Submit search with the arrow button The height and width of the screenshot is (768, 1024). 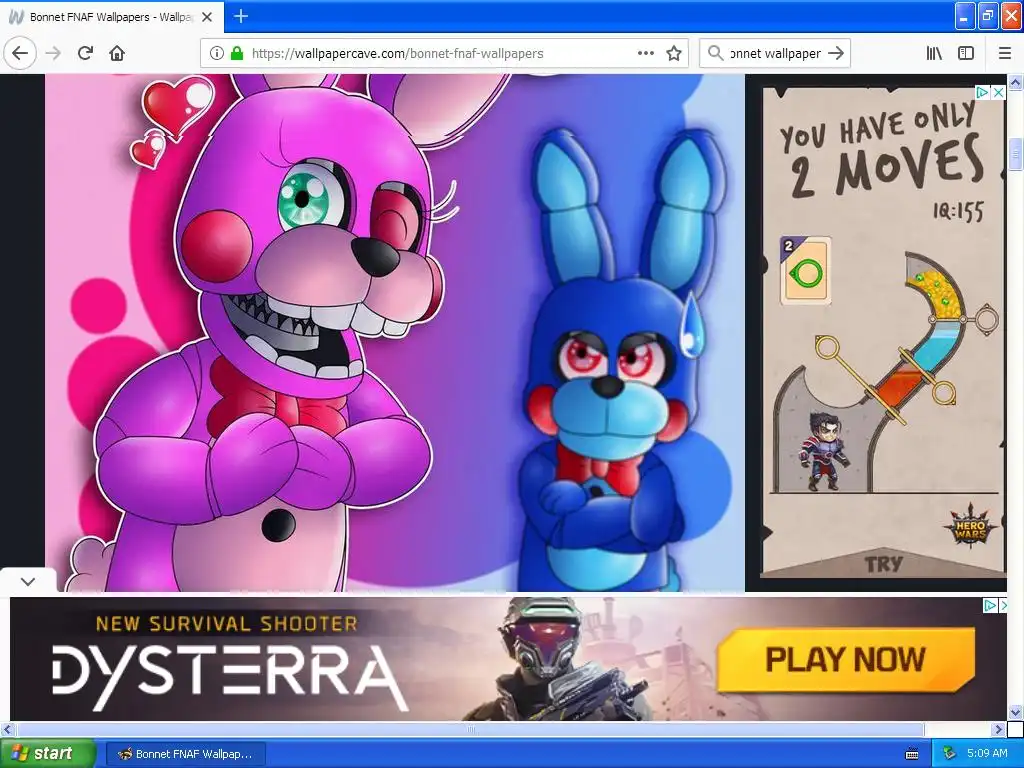pyautogui.click(x=835, y=53)
